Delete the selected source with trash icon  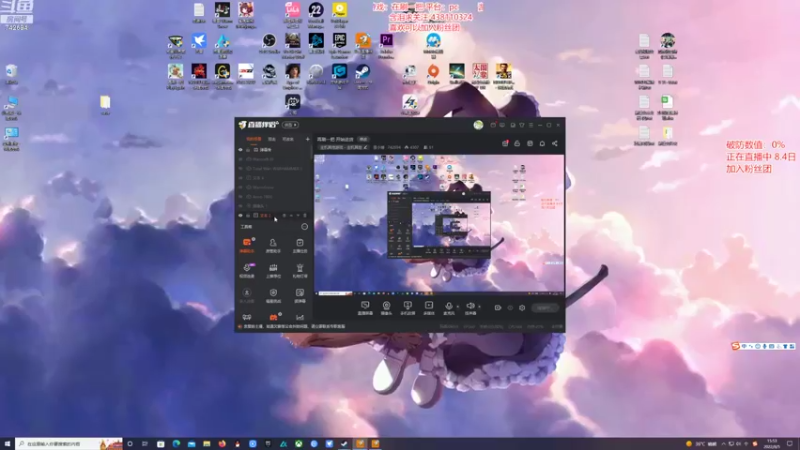click(x=305, y=216)
